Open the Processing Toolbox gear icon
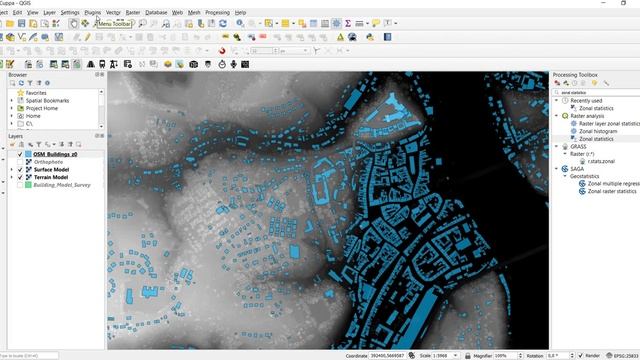 coord(336,24)
